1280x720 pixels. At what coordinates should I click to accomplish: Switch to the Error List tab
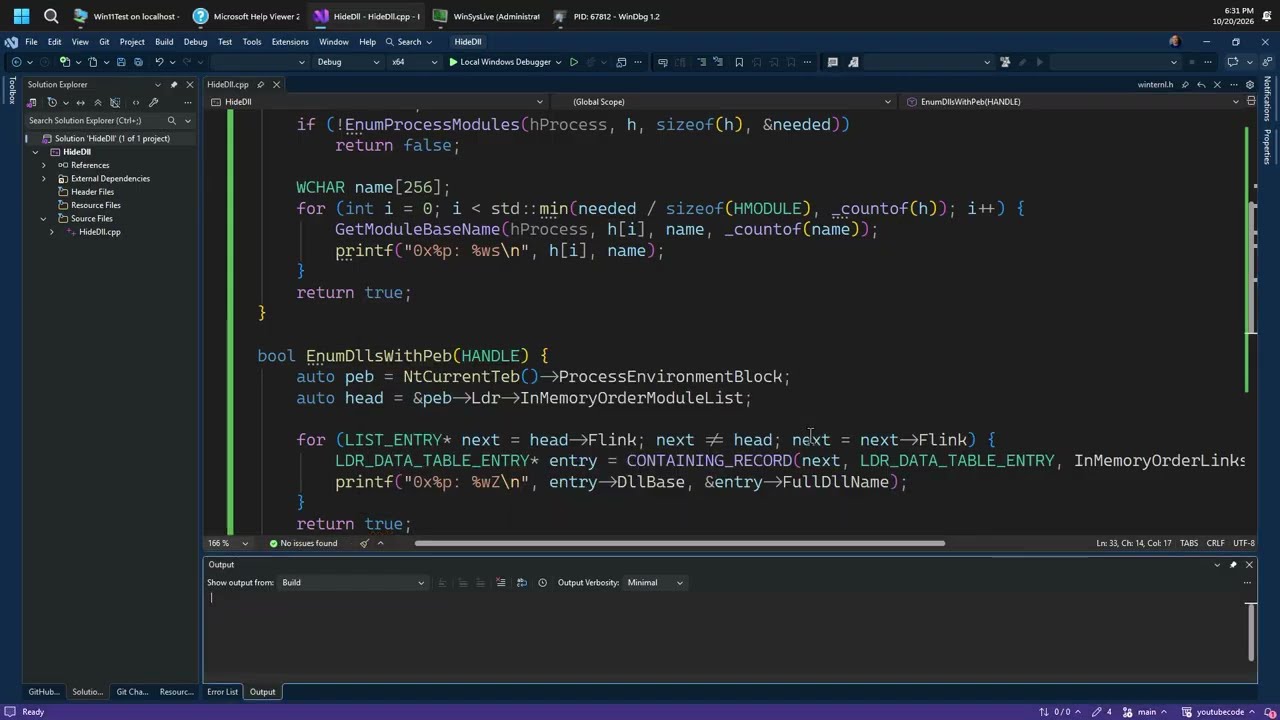[222, 692]
